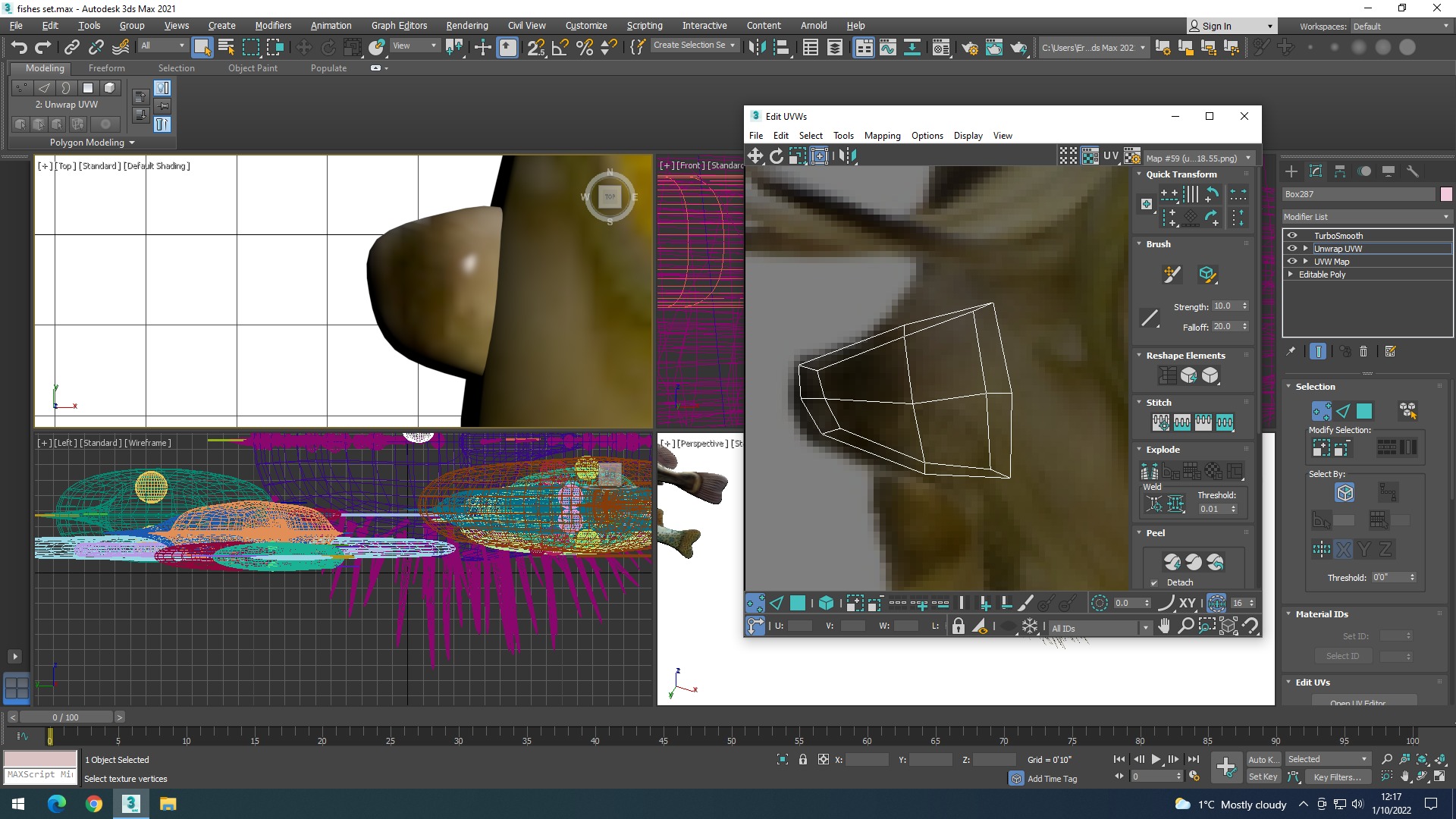Viewport: 1456px width, 819px height.
Task: Toggle Lock Selected Subobjects in Edit UVWs
Action: point(959,626)
